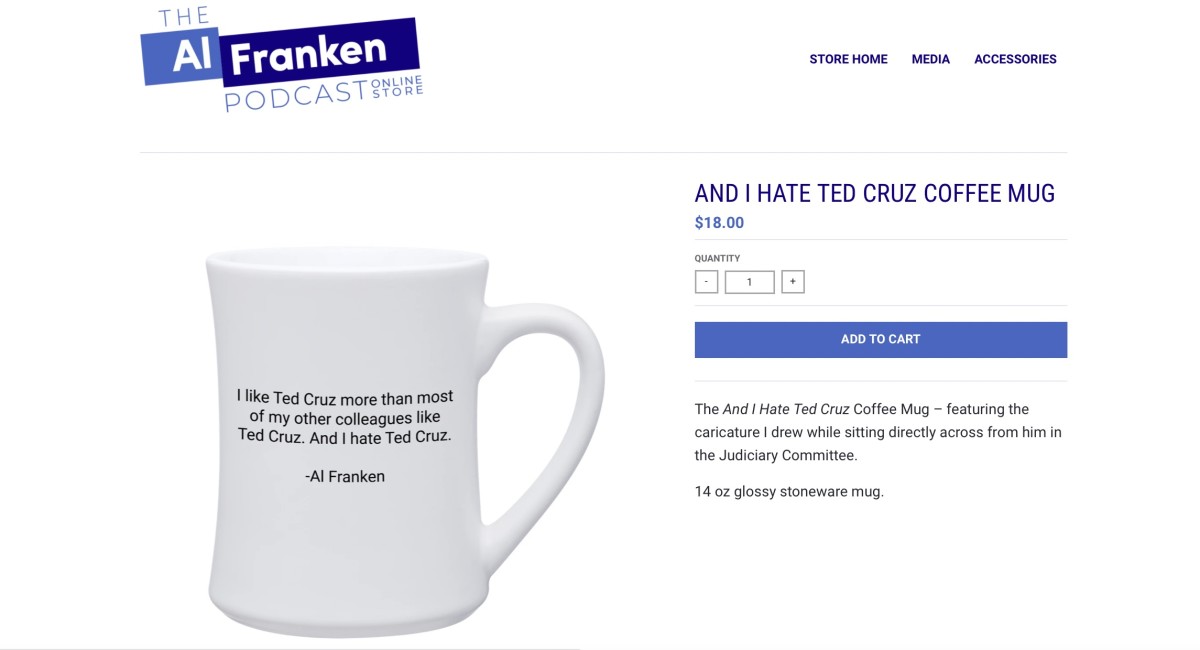This screenshot has height=650, width=1200.
Task: Click the Al Franken Podcast store logo
Action: (x=282, y=58)
